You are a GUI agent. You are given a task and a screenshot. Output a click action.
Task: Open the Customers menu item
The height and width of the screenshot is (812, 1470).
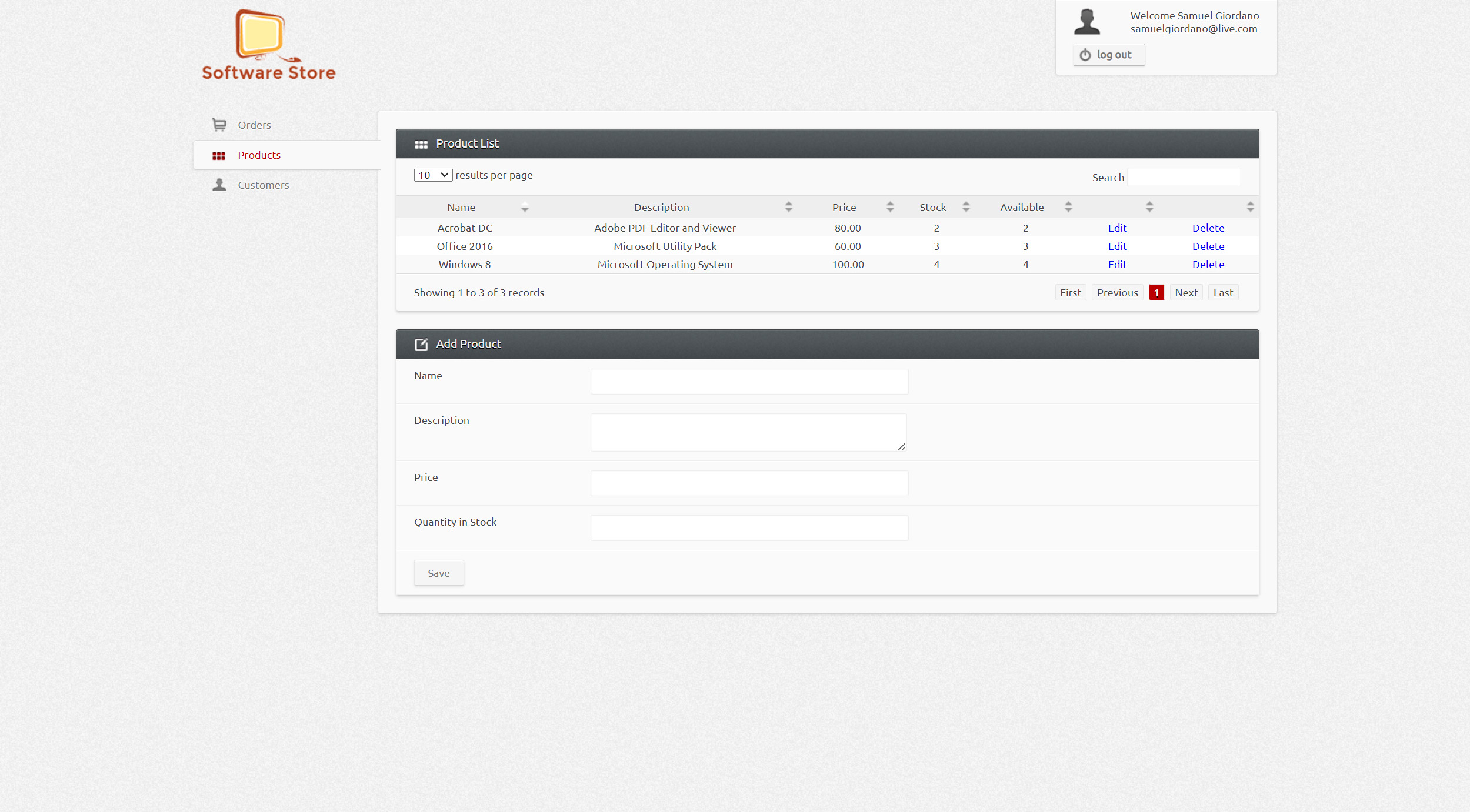[x=263, y=185]
